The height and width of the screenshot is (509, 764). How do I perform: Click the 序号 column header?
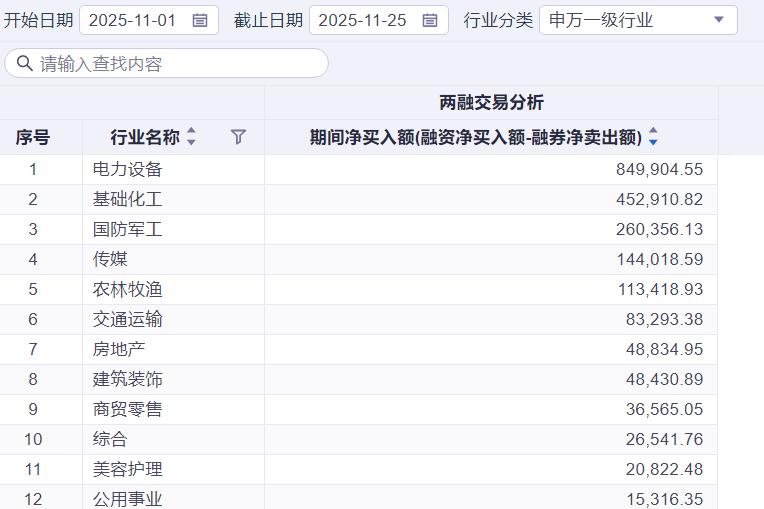pos(33,137)
